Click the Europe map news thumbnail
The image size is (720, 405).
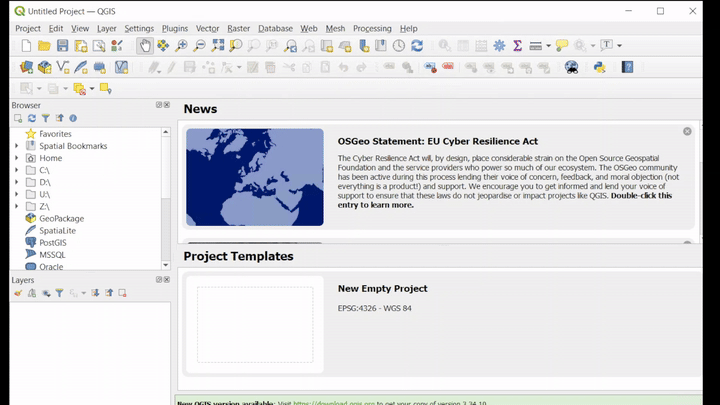tap(255, 177)
